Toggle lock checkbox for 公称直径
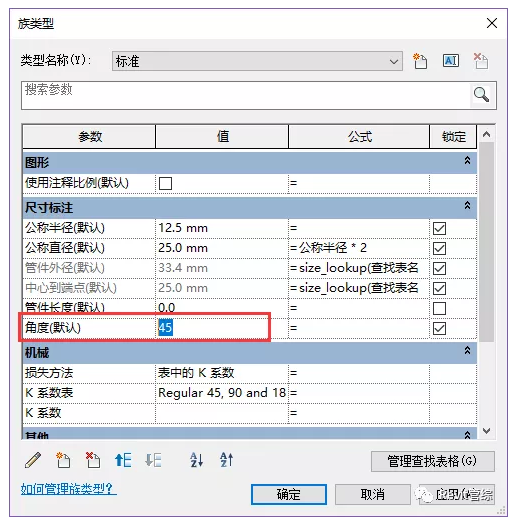This screenshot has height=522, width=513. tap(439, 248)
